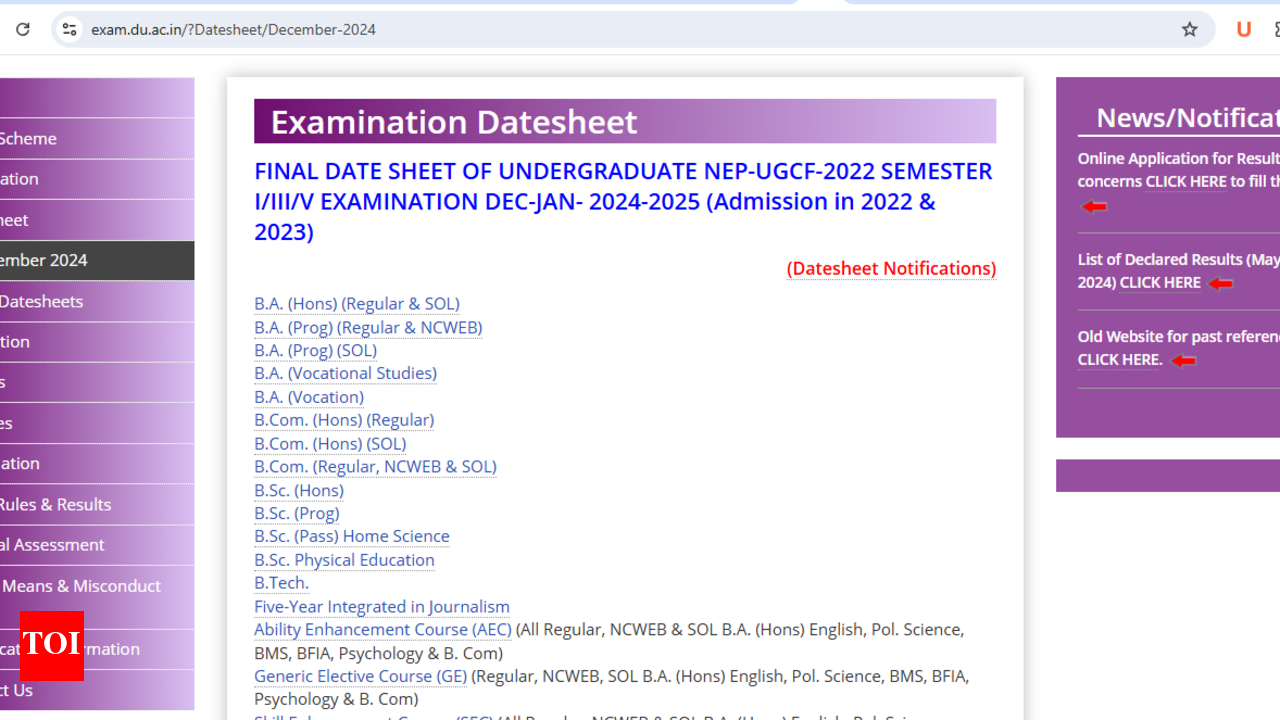Image resolution: width=1280 pixels, height=720 pixels.
Task: Open Ability Enhancement Course (AEC) link
Action: click(382, 630)
